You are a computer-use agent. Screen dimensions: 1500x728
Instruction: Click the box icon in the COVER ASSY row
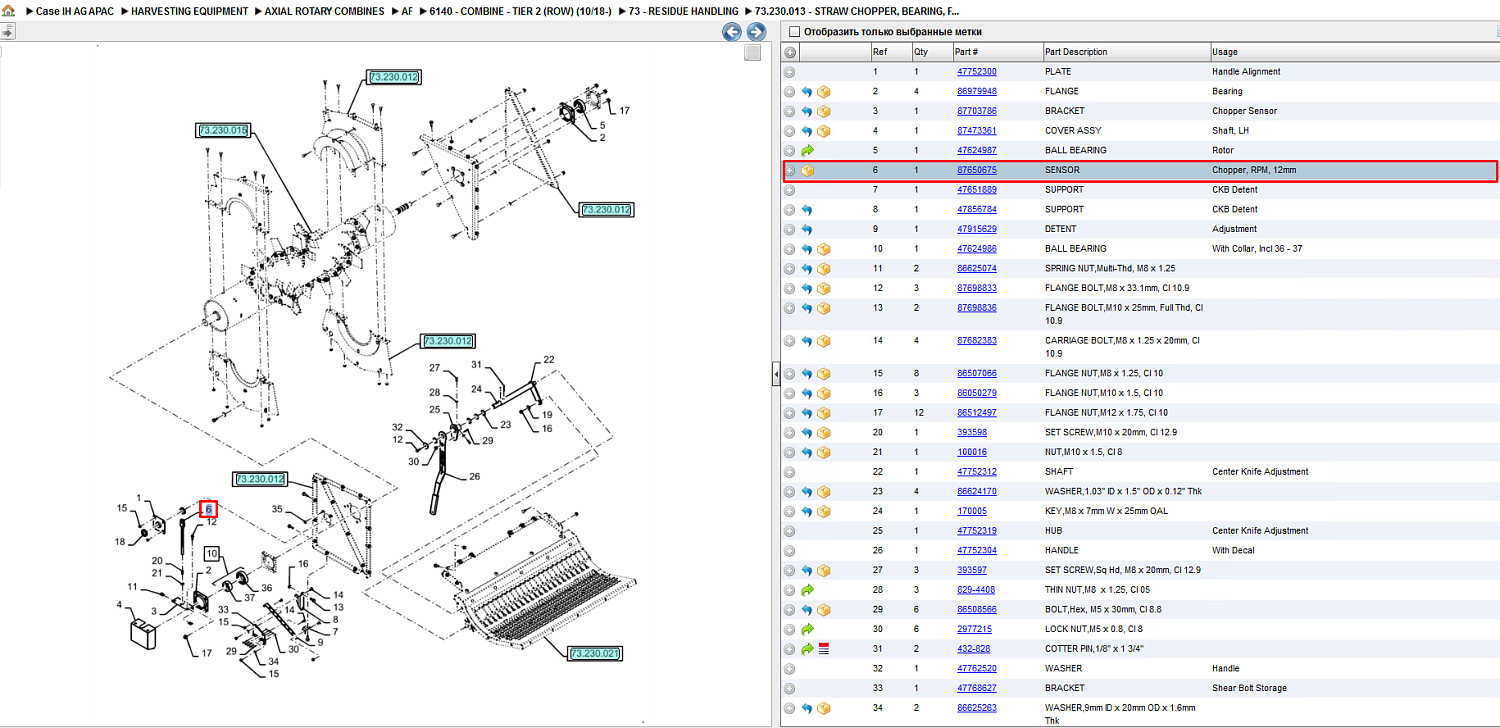pyautogui.click(x=824, y=131)
